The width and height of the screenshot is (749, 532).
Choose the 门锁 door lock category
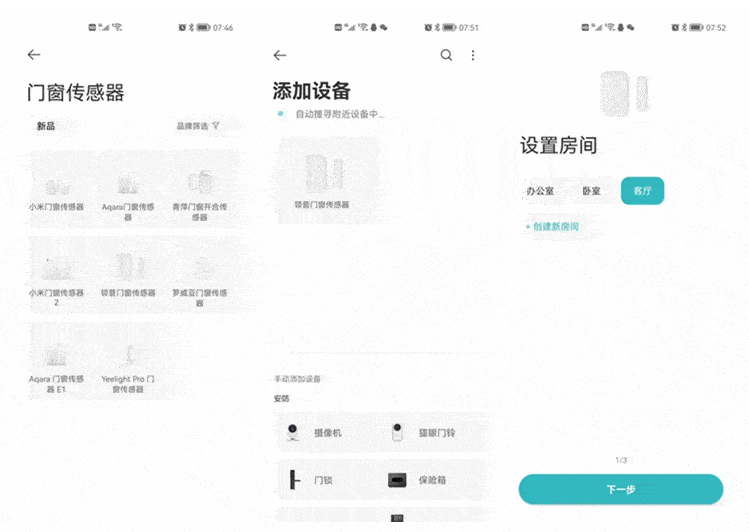click(x=328, y=480)
